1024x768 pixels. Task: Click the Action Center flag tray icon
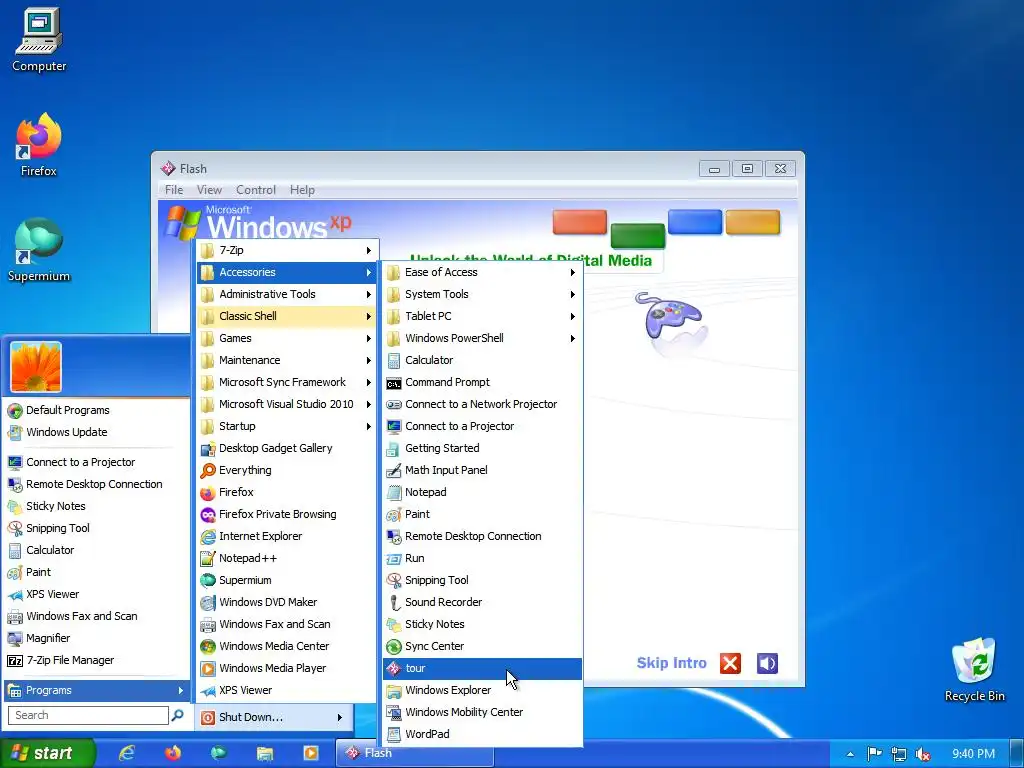[874, 754]
